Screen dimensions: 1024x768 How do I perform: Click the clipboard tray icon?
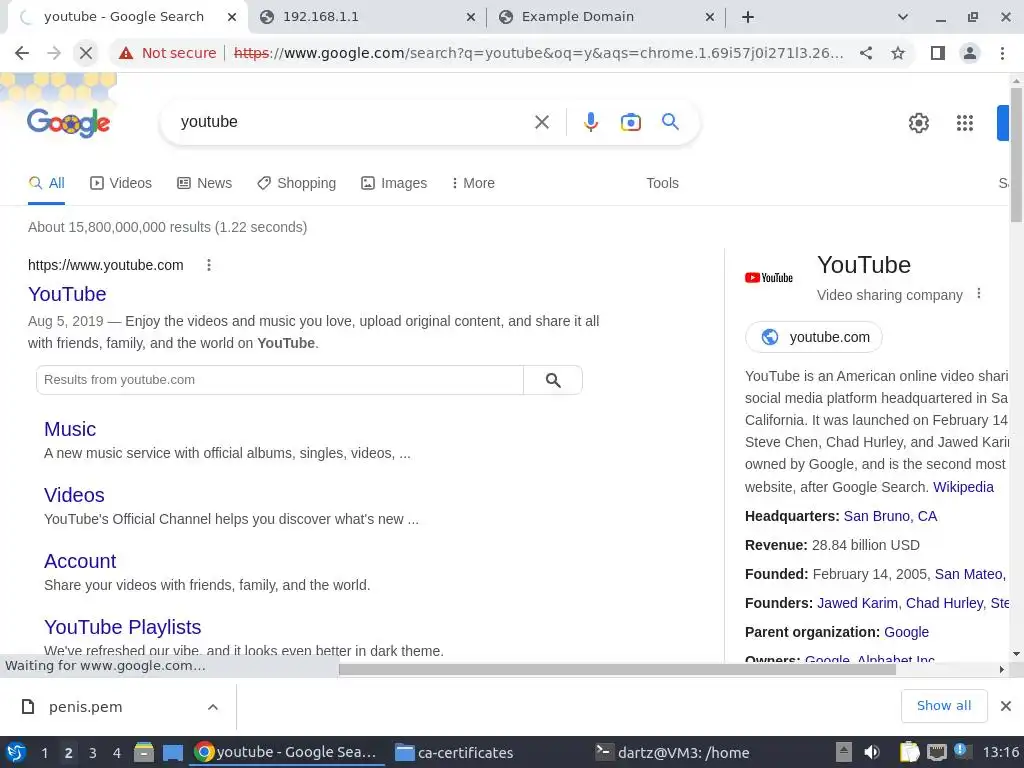909,752
